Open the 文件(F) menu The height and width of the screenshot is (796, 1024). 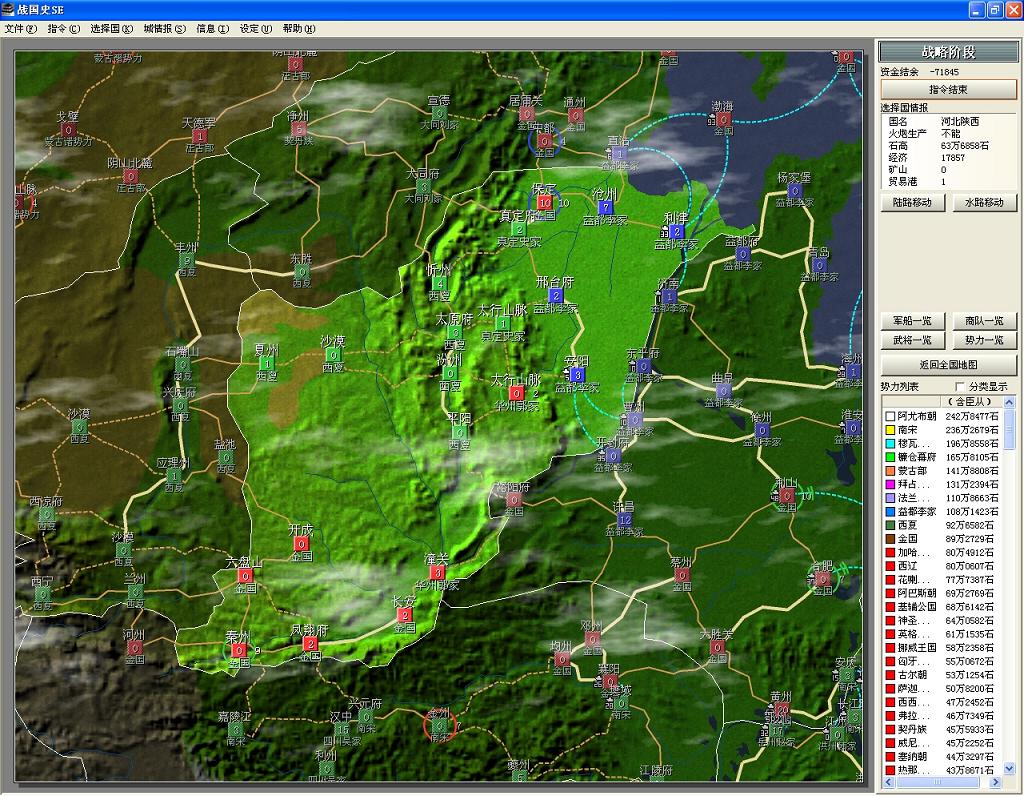click(x=20, y=29)
